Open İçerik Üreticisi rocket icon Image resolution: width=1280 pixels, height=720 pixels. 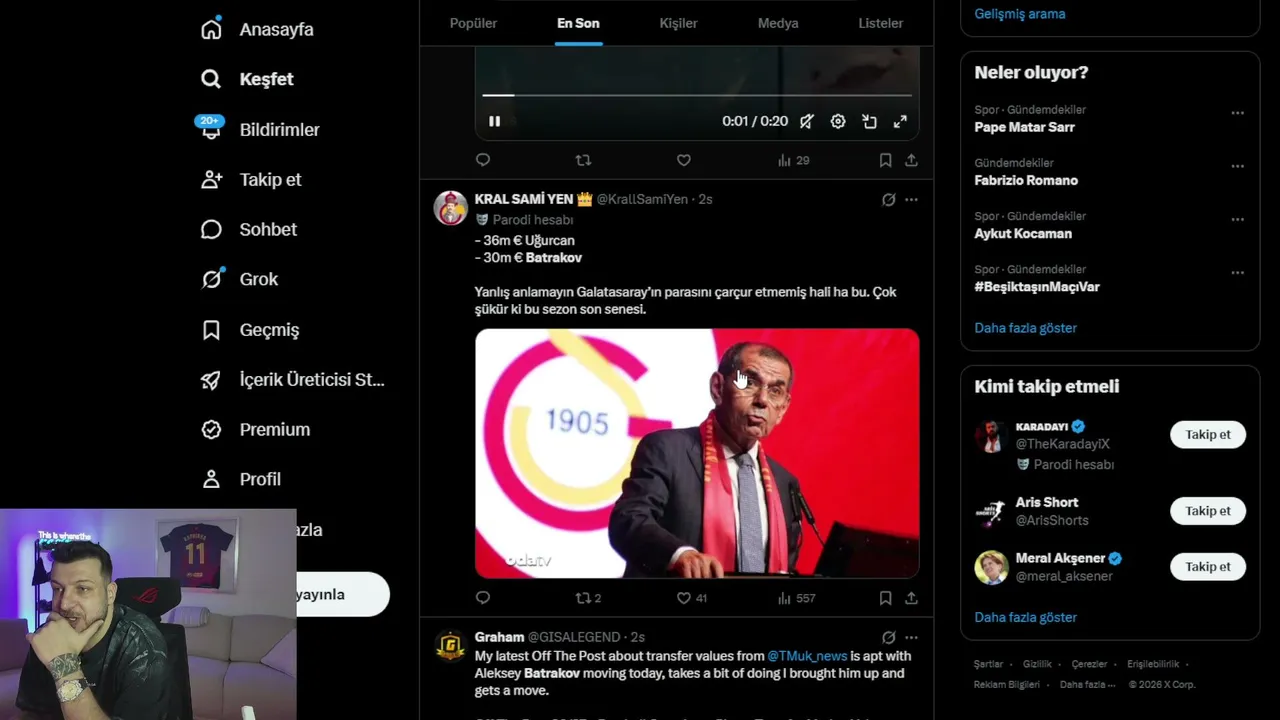click(211, 379)
